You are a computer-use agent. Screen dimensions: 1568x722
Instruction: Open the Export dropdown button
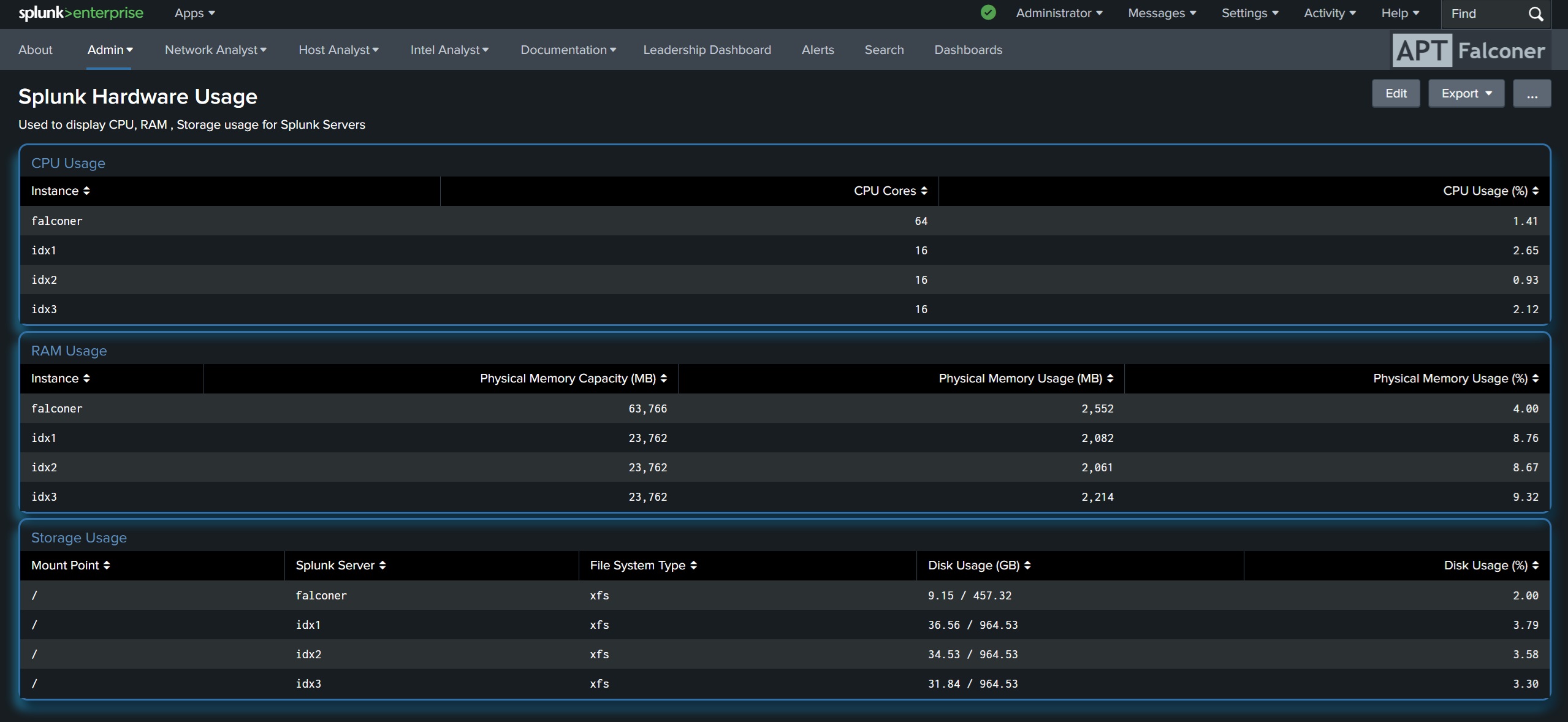[x=1466, y=94]
